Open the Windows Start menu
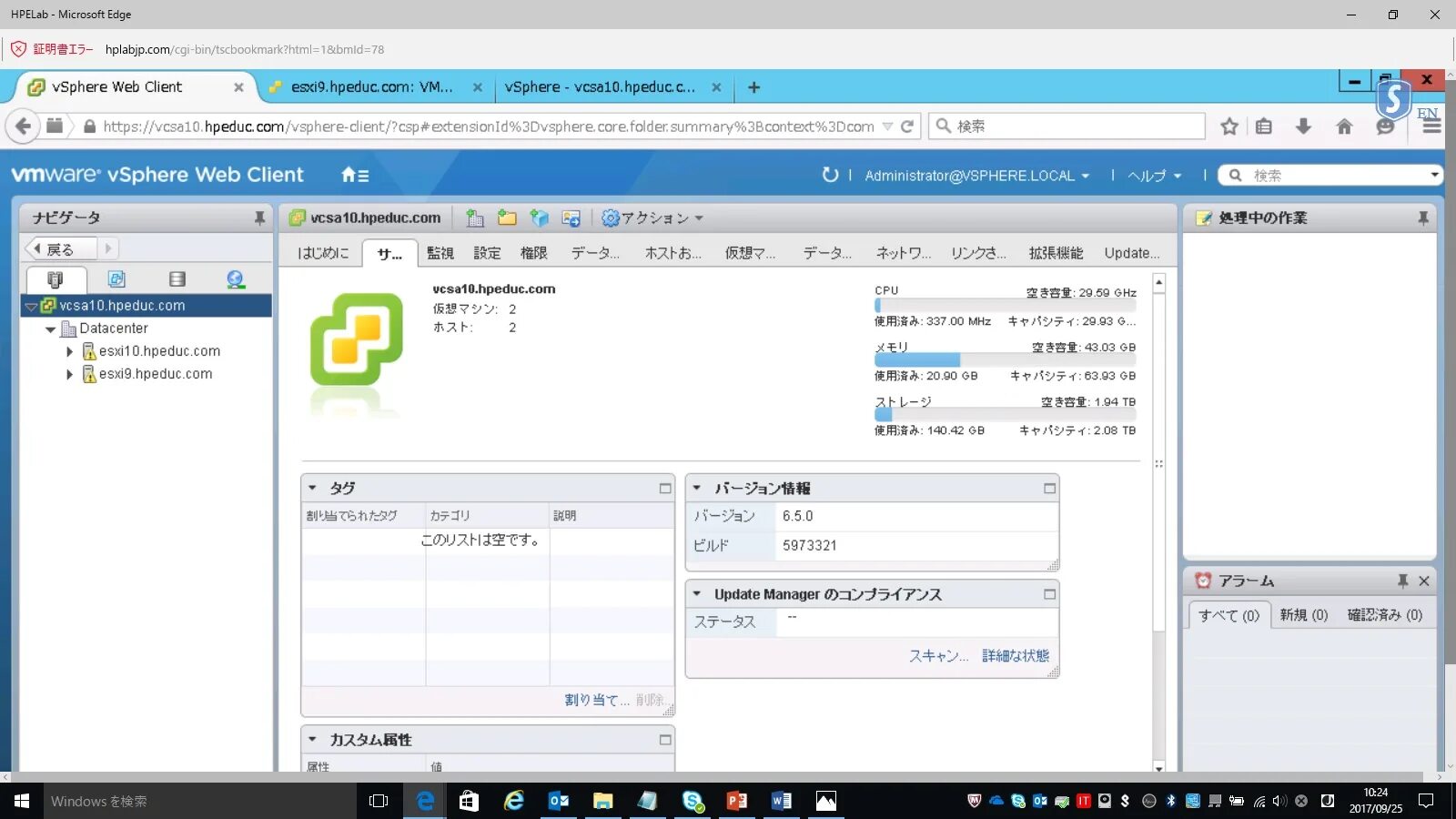The image size is (1456, 819). click(22, 801)
